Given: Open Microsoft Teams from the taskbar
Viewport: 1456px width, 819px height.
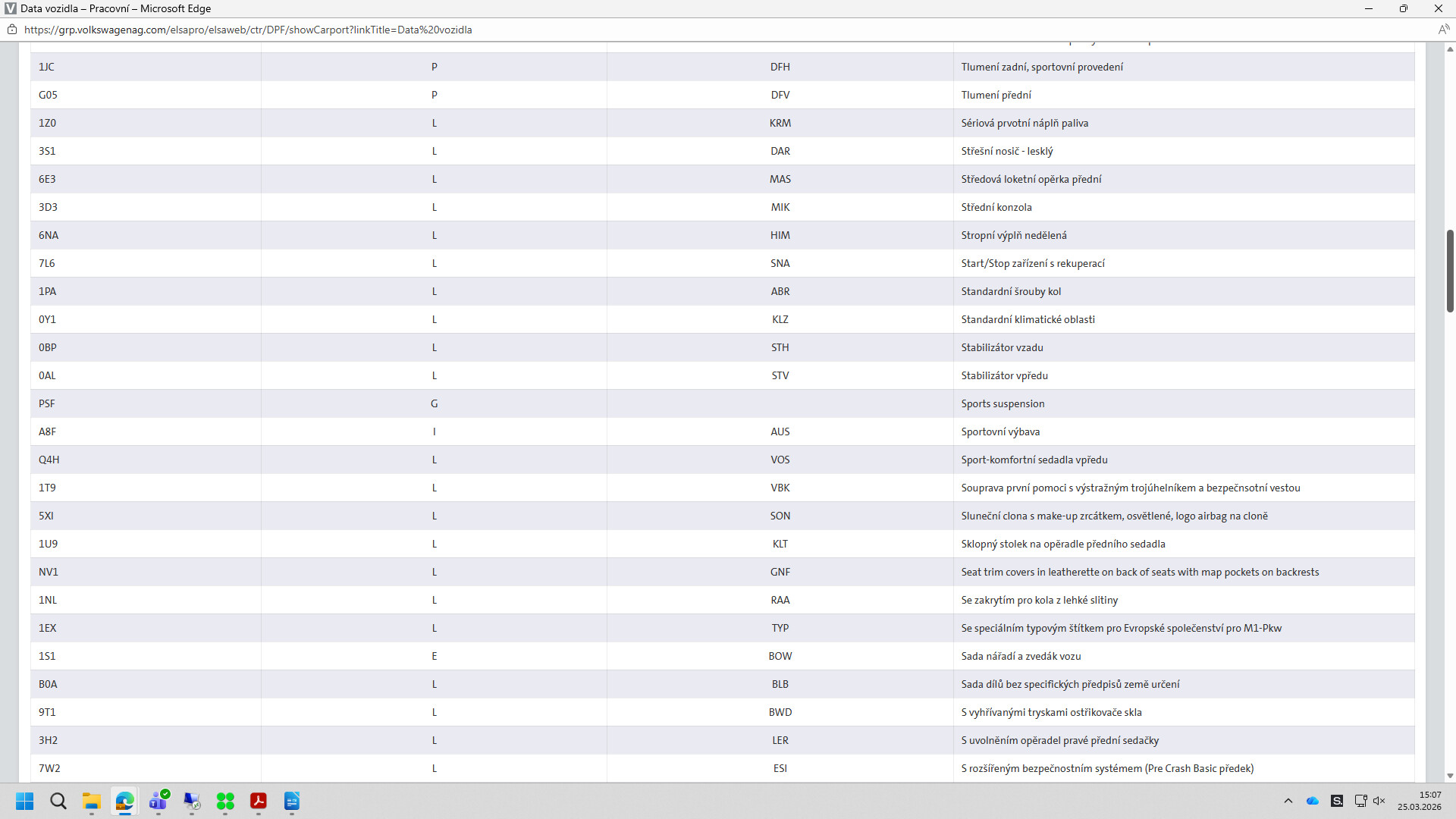Looking at the screenshot, I should (x=158, y=801).
